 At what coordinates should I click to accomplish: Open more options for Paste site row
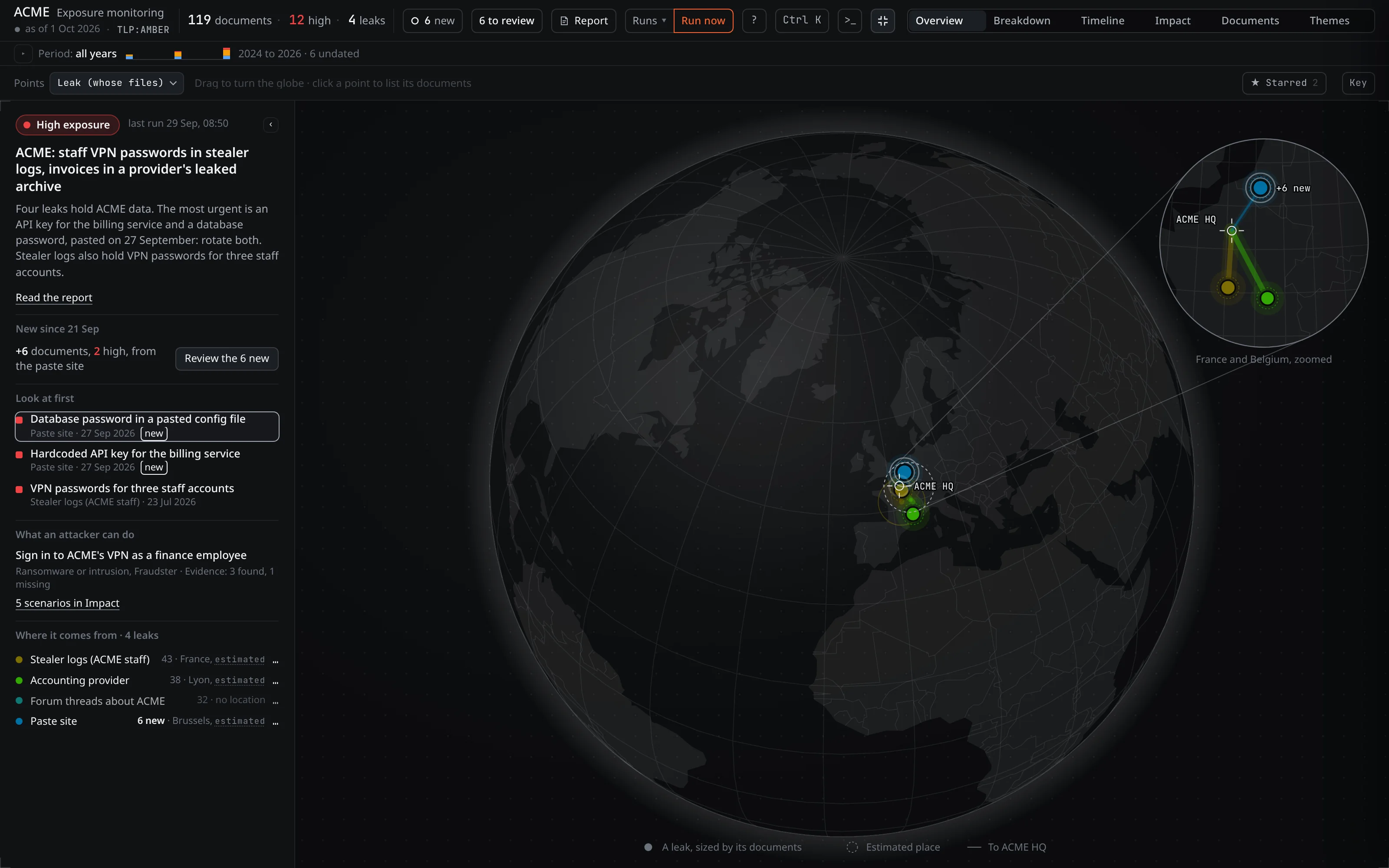tap(276, 722)
